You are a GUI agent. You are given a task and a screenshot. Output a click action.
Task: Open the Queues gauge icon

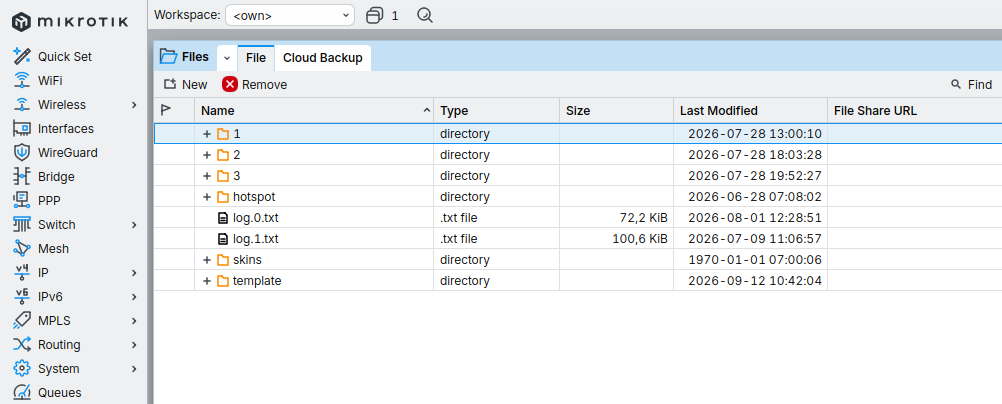pos(22,392)
